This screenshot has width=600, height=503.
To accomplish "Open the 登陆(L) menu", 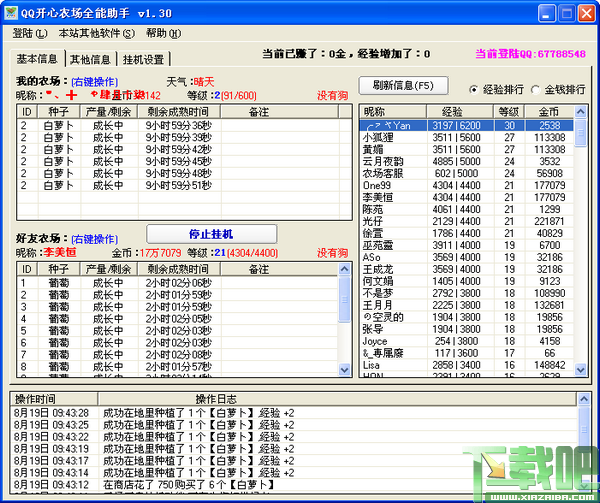I will pos(30,34).
